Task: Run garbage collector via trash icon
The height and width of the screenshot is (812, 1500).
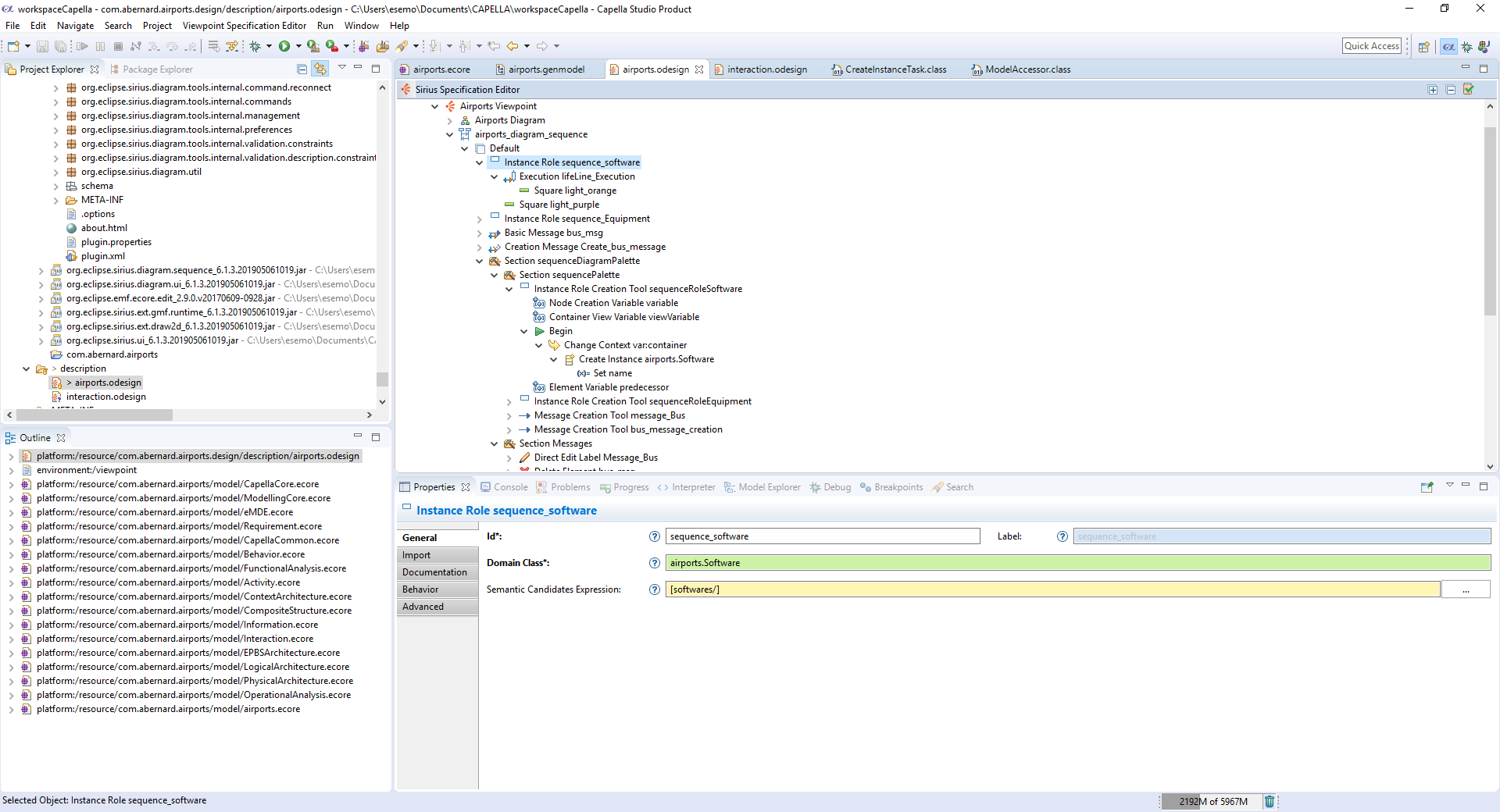Action: tap(1270, 801)
